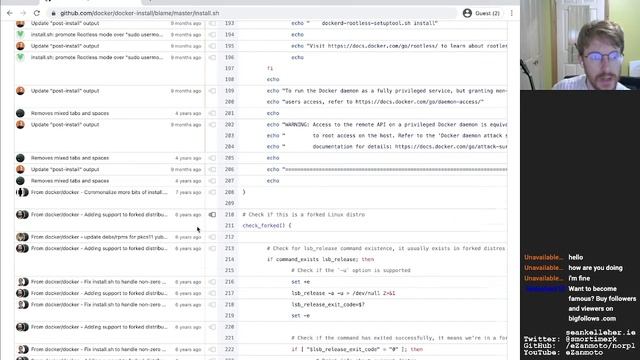Screen dimensions: 640x360
Task: Click line number 211
Action: tap(229, 225)
